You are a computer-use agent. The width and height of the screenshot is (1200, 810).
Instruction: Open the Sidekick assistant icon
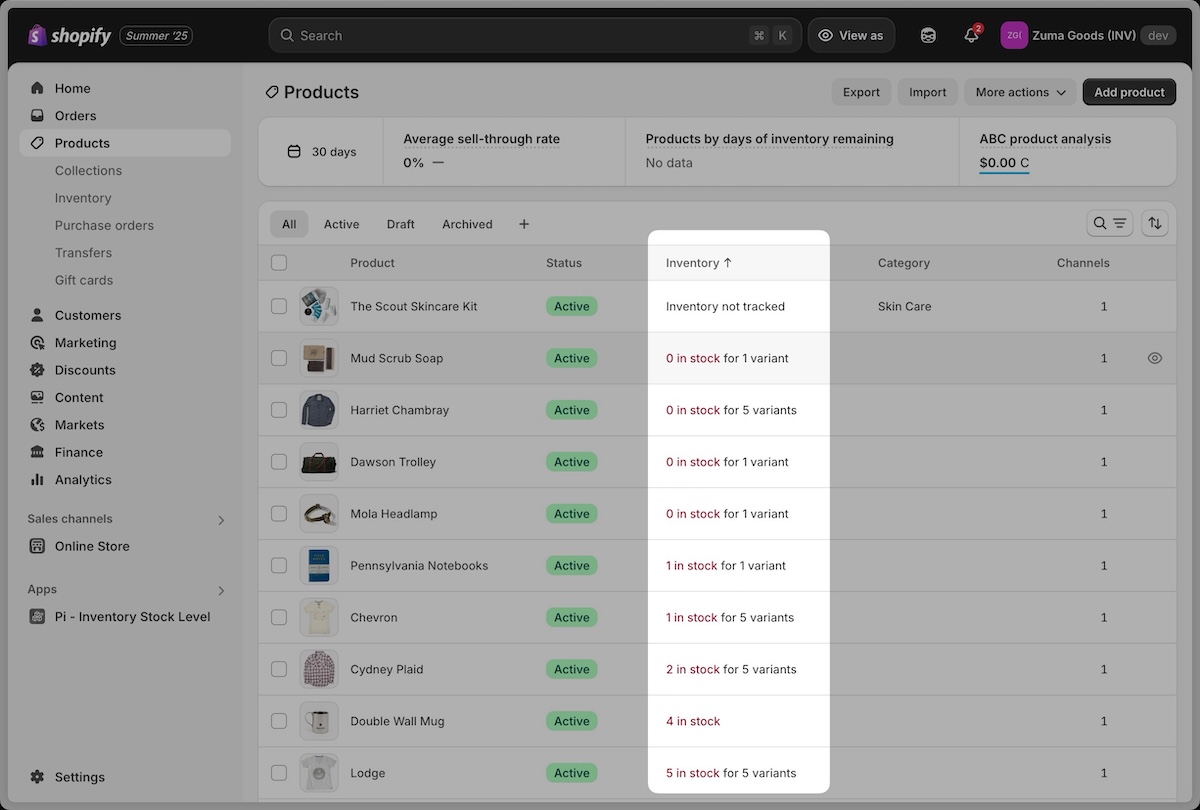click(x=928, y=35)
